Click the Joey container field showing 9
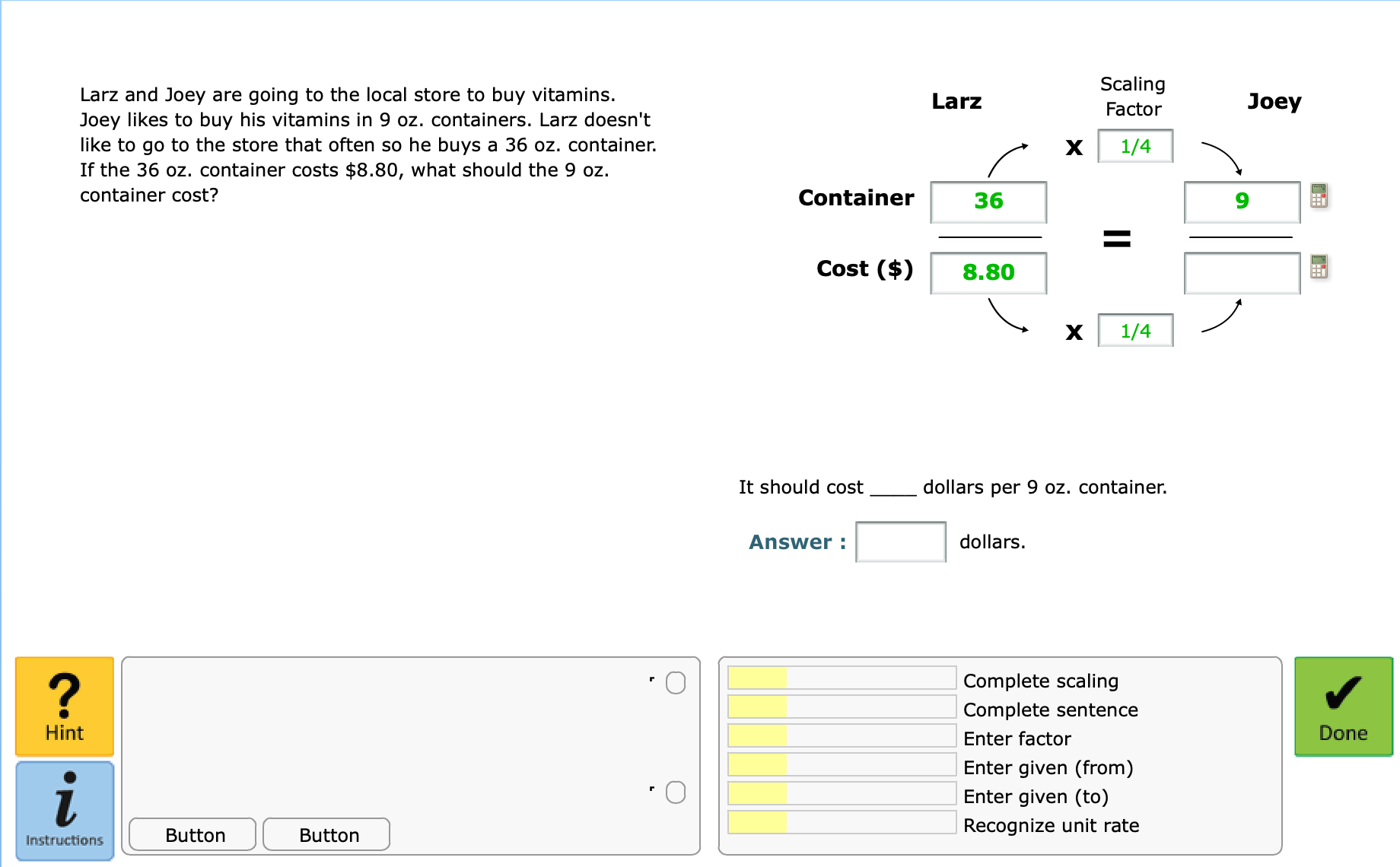The height and width of the screenshot is (867, 1400). (1242, 202)
